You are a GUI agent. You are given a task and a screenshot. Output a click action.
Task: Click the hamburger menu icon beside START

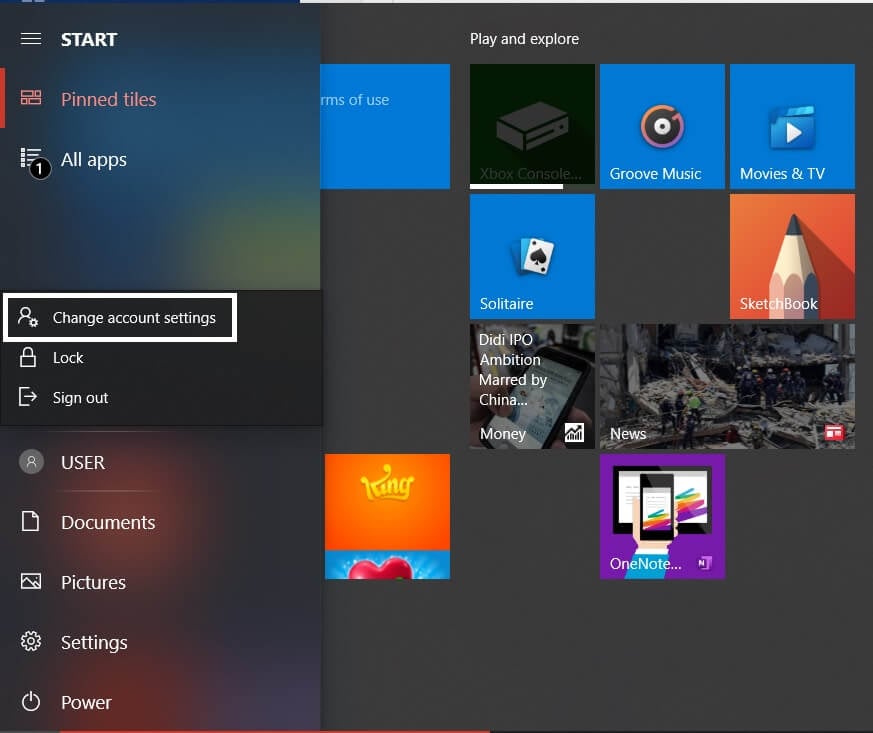[31, 38]
